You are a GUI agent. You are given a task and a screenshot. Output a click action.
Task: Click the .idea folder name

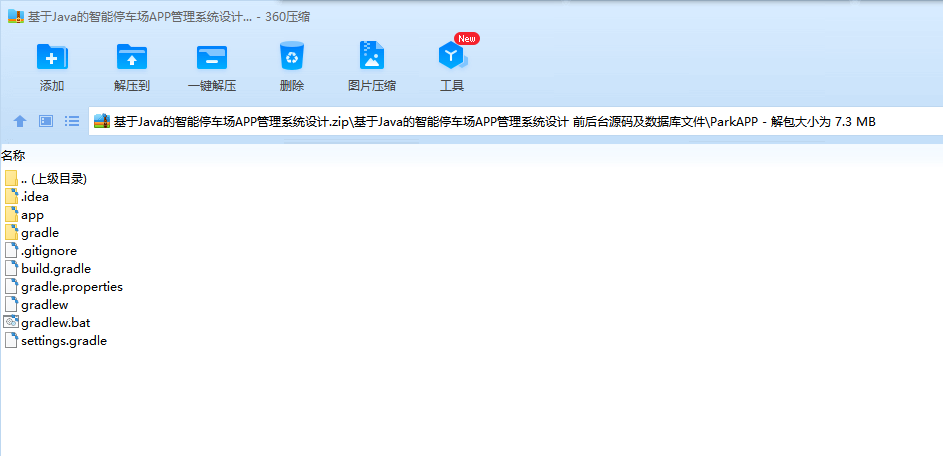pos(35,197)
